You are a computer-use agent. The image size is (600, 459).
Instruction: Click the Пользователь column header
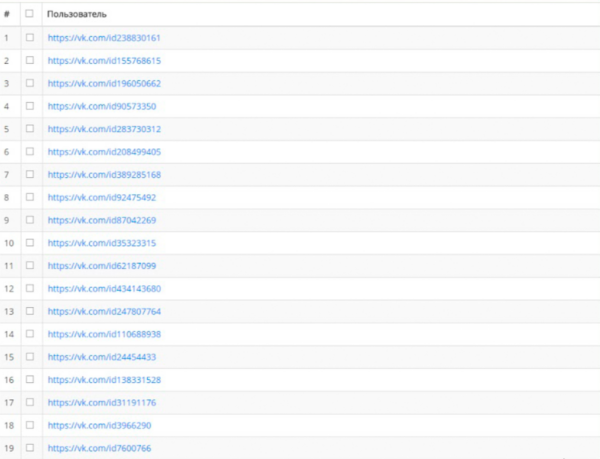[77, 15]
